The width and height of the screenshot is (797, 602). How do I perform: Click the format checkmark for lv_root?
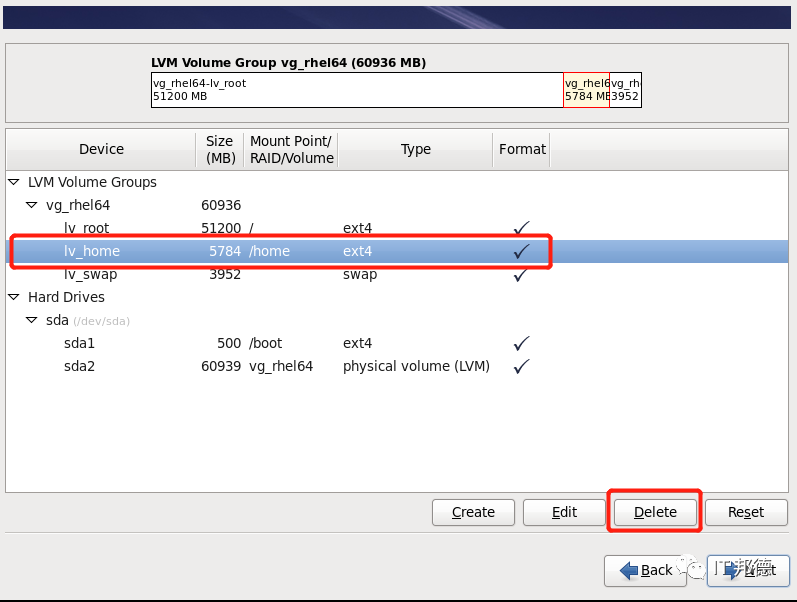click(522, 228)
